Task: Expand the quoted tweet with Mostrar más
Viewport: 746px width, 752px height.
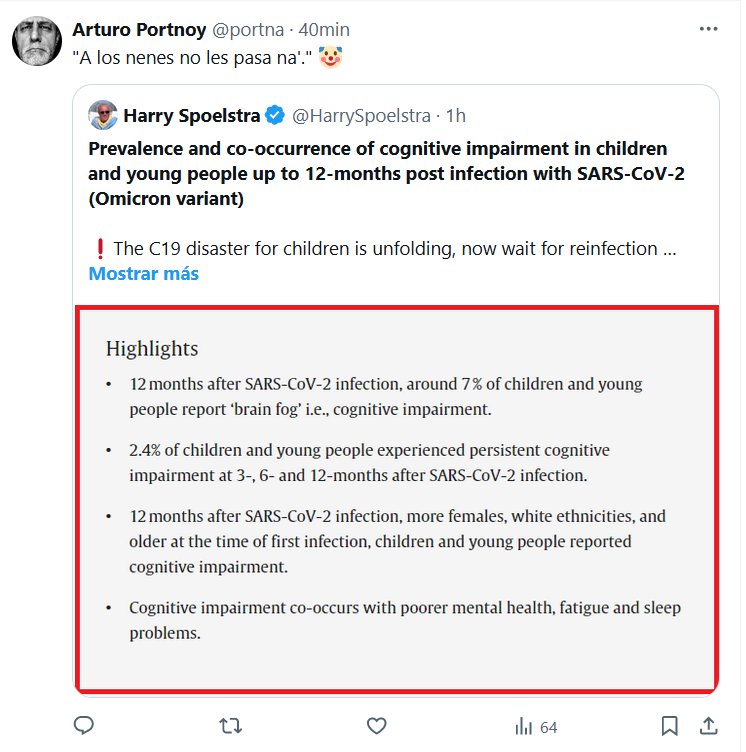Action: tap(143, 273)
